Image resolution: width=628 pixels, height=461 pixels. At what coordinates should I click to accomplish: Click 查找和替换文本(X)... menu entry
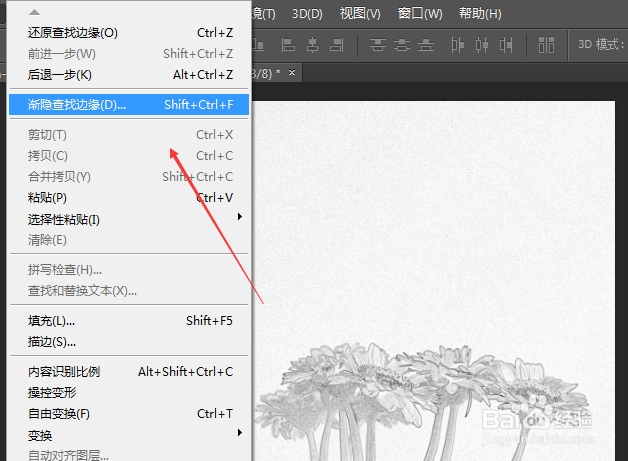click(x=129, y=291)
